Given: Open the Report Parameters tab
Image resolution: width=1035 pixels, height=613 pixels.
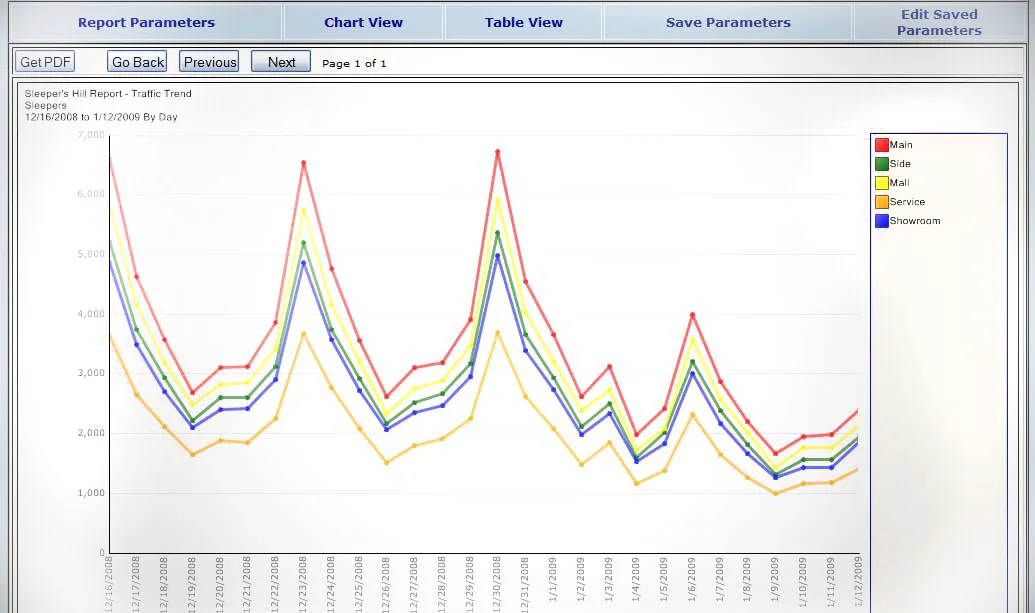Looking at the screenshot, I should (x=146, y=22).
